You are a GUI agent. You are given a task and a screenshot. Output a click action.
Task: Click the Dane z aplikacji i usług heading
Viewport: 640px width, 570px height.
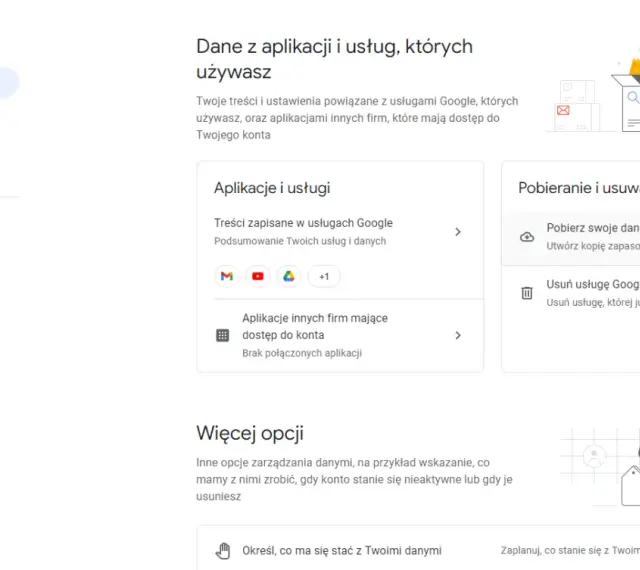(334, 59)
